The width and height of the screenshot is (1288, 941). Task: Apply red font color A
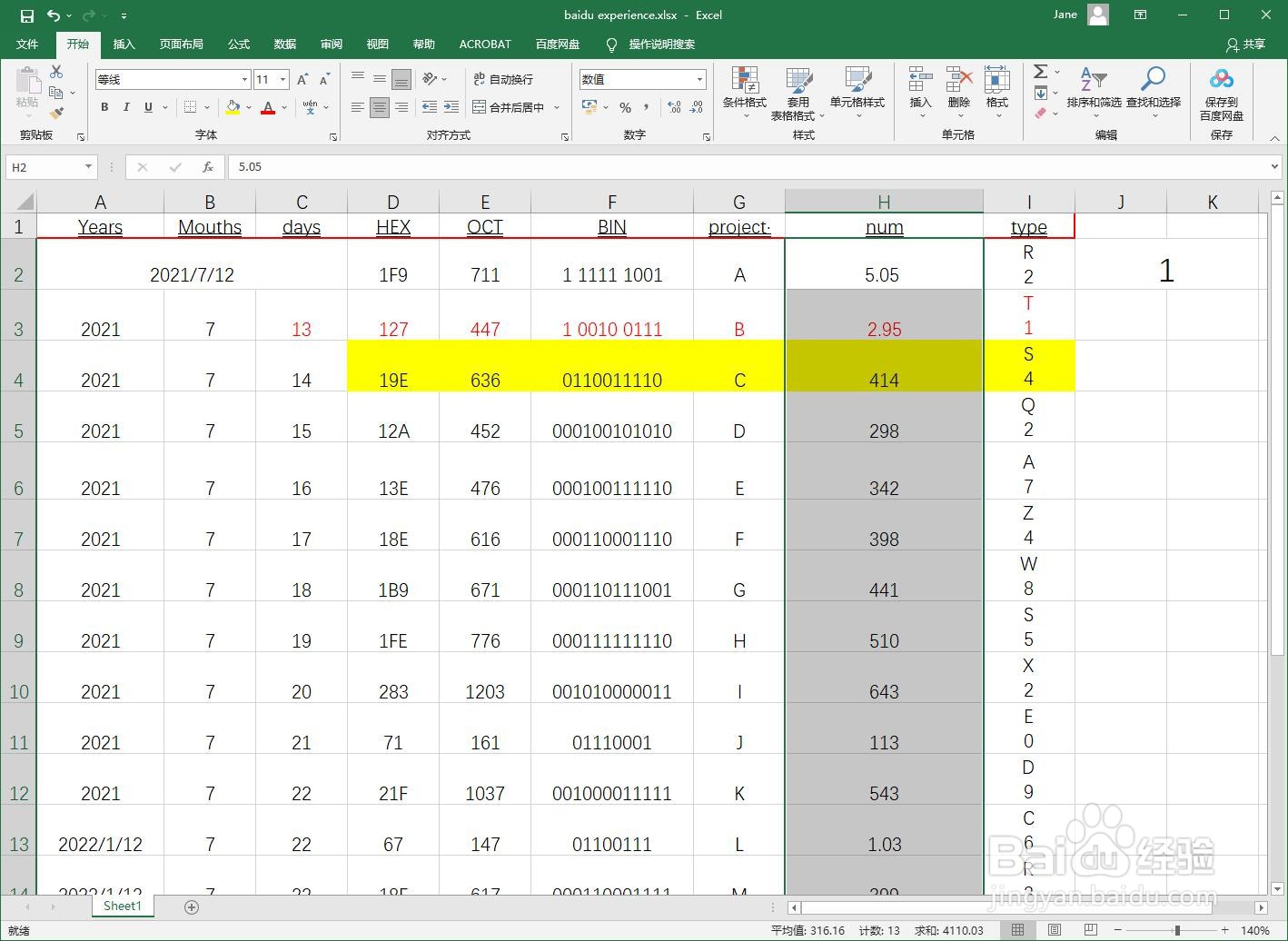(268, 107)
